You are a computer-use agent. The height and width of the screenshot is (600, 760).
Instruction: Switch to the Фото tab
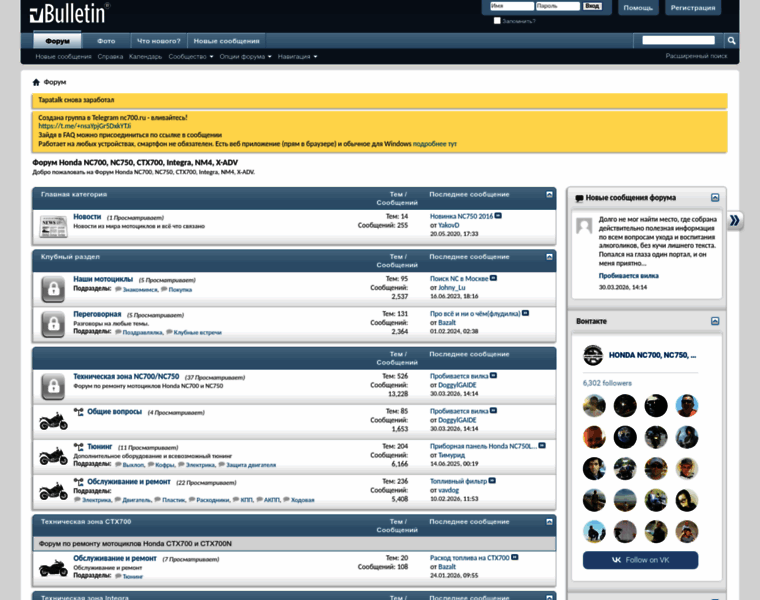[x=106, y=41]
